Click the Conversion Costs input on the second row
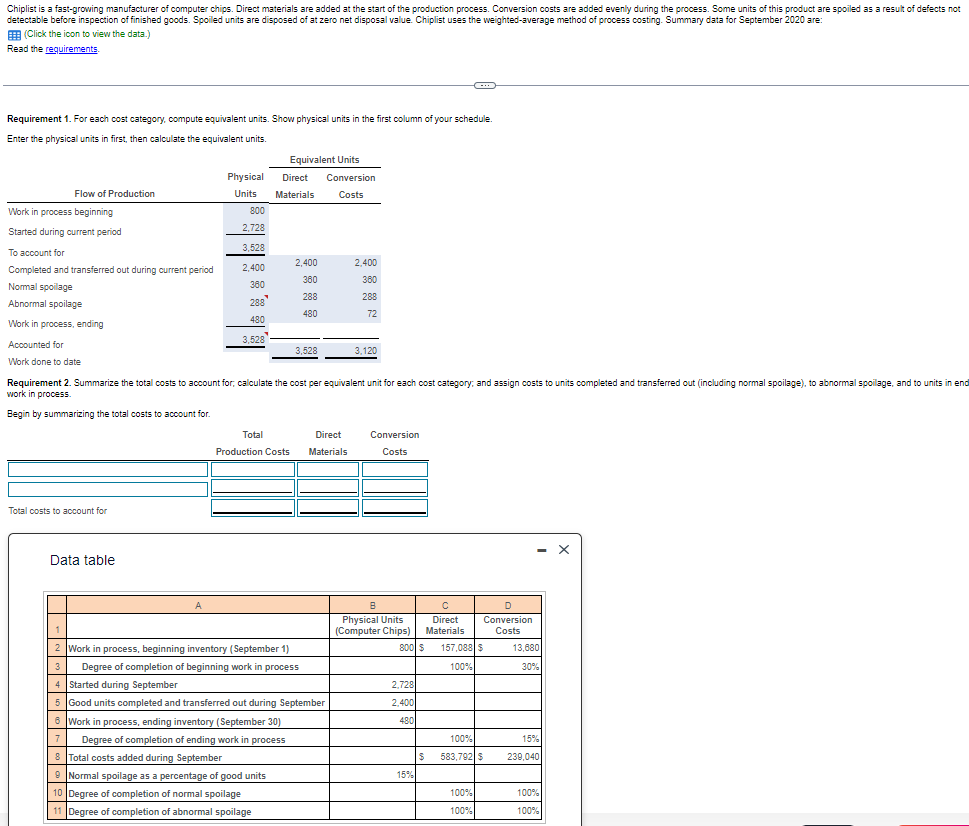 (394, 486)
